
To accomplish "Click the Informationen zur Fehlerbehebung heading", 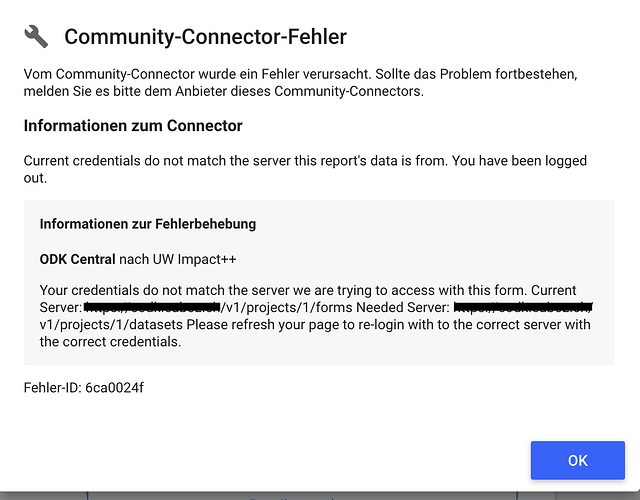I will pos(148,224).
